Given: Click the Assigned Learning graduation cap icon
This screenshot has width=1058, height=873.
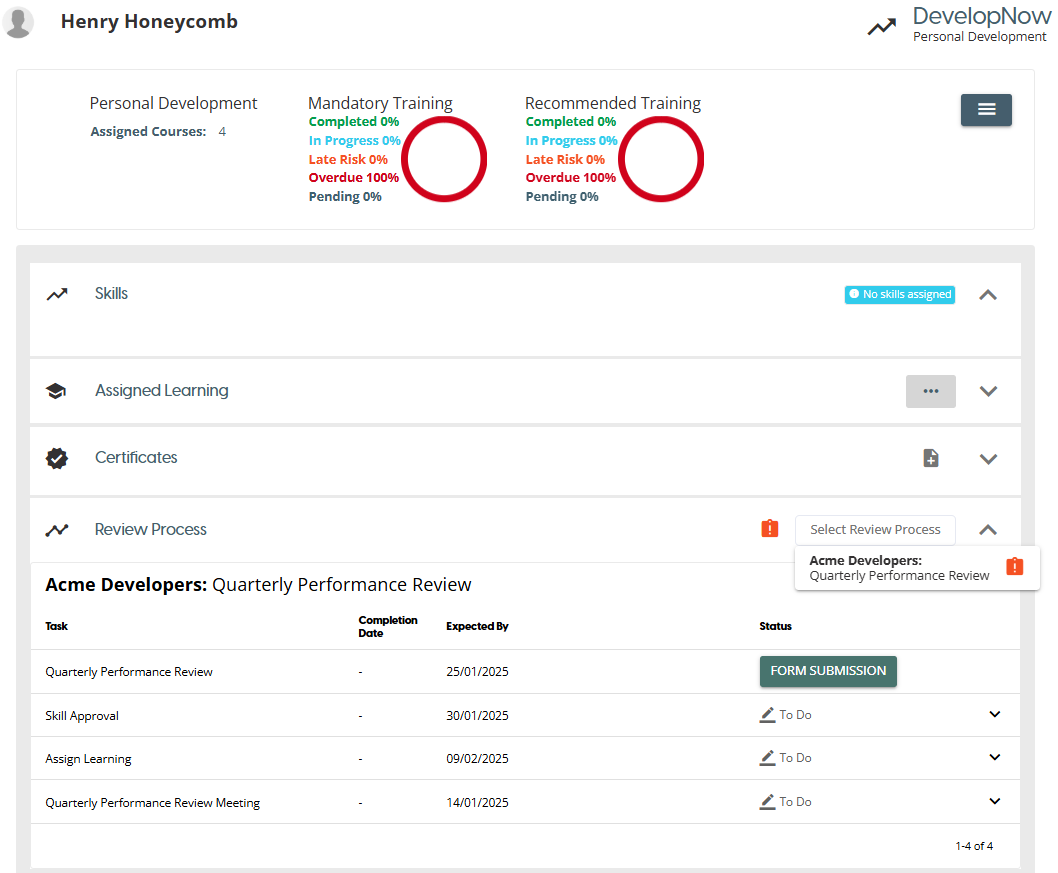Looking at the screenshot, I should pyautogui.click(x=56, y=391).
